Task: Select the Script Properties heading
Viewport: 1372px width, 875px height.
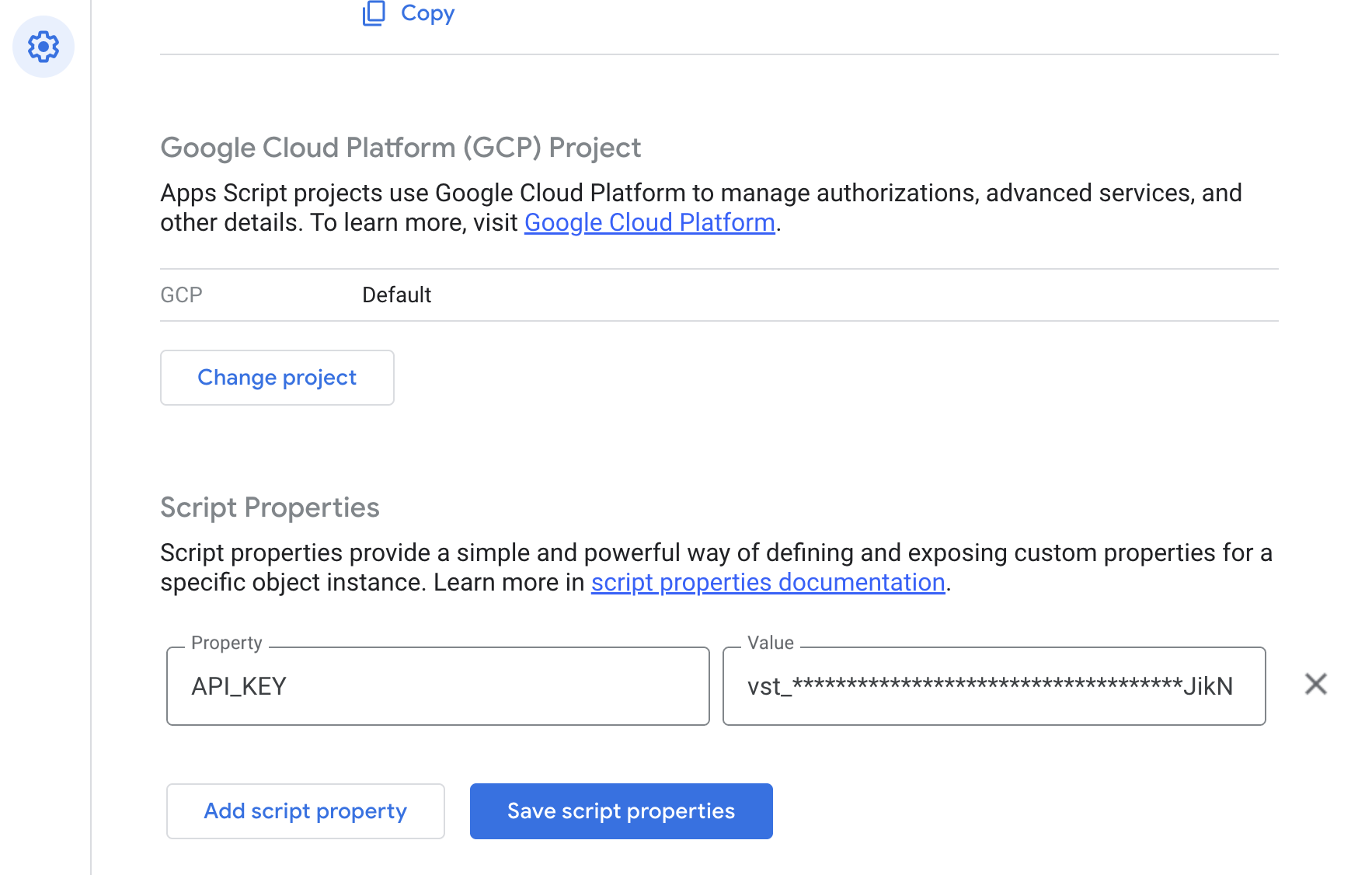Action: 270,507
